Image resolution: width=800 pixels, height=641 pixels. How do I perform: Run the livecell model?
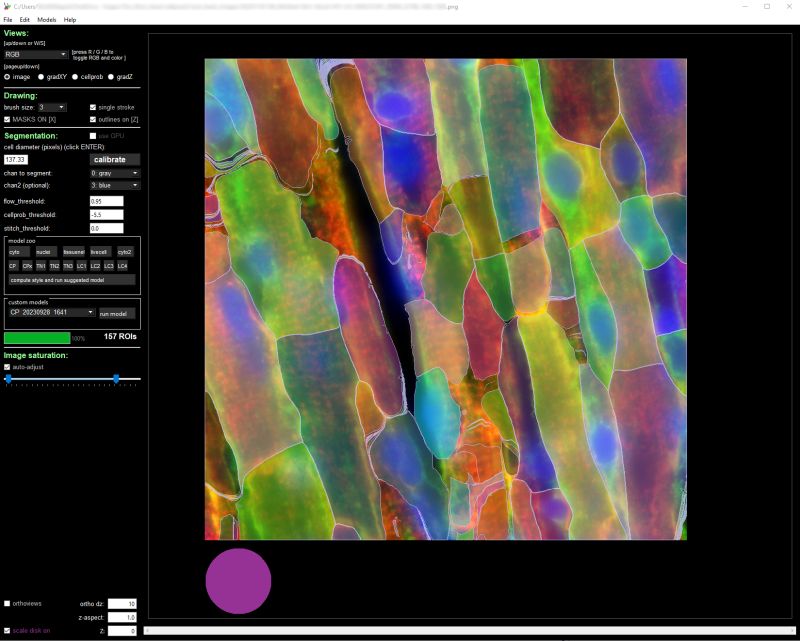click(x=100, y=252)
